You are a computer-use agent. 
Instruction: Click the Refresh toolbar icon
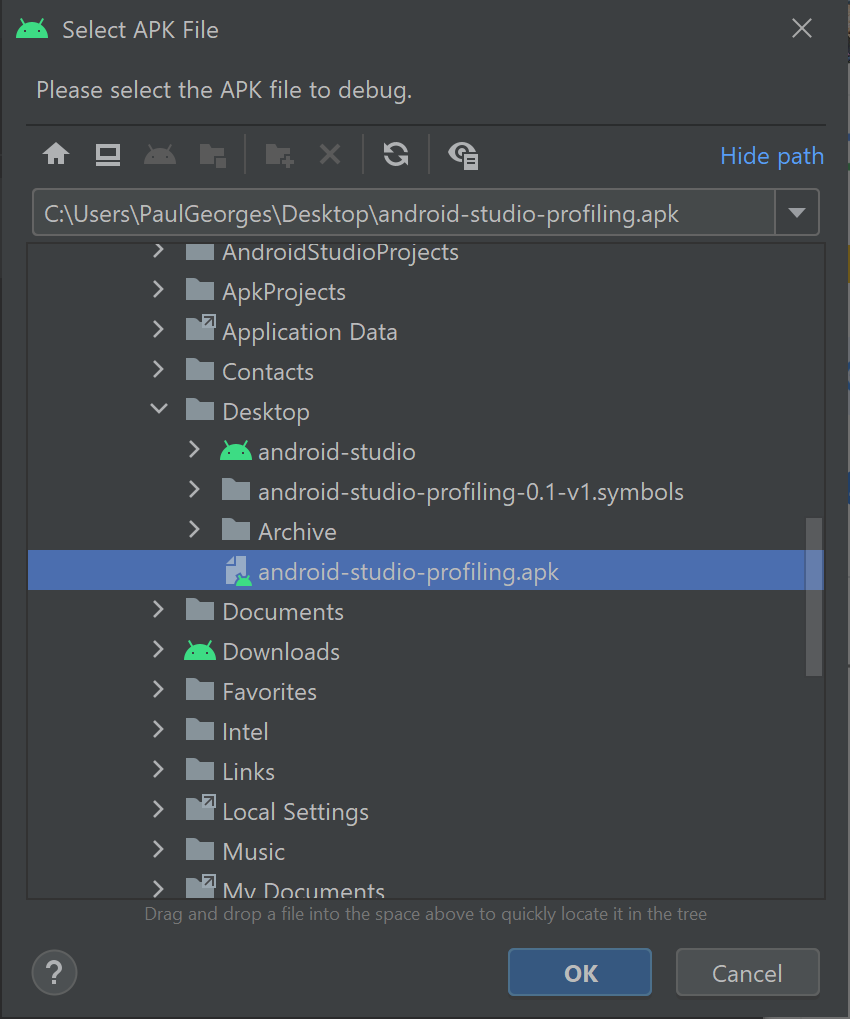pyautogui.click(x=396, y=155)
